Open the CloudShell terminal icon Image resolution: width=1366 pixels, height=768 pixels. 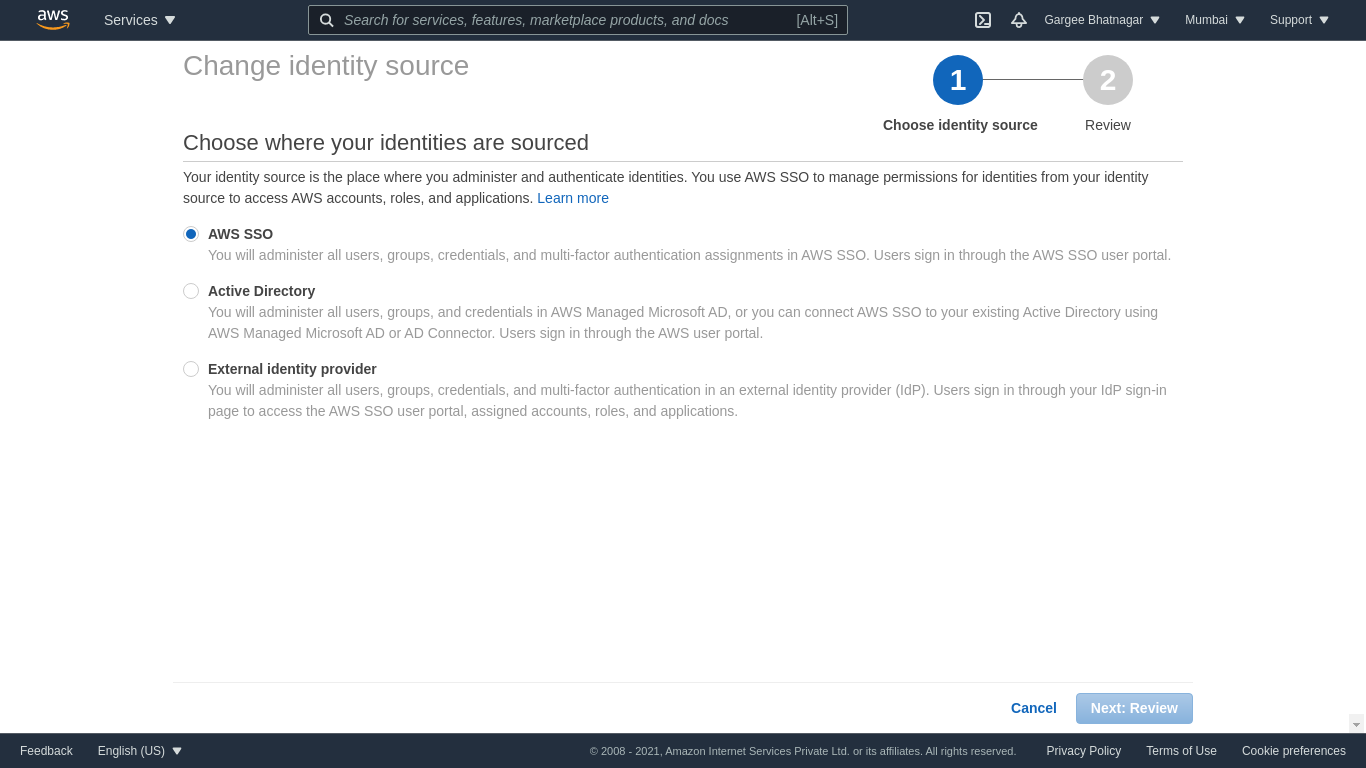click(x=983, y=20)
